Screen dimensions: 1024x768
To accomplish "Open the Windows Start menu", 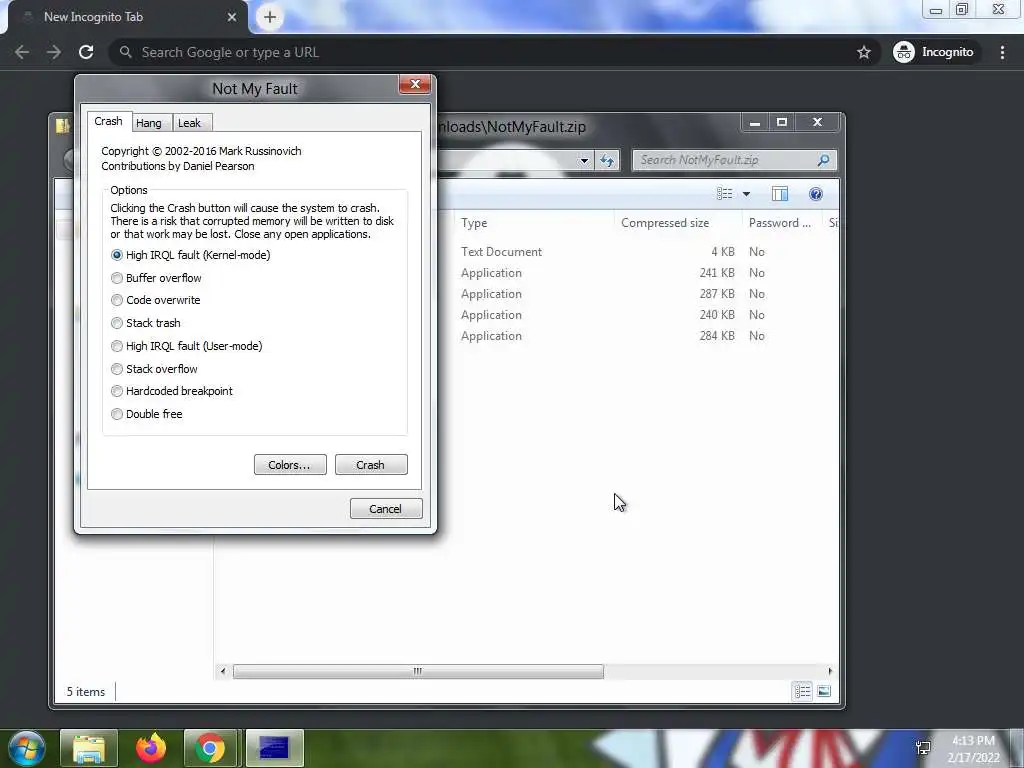I will click(27, 748).
